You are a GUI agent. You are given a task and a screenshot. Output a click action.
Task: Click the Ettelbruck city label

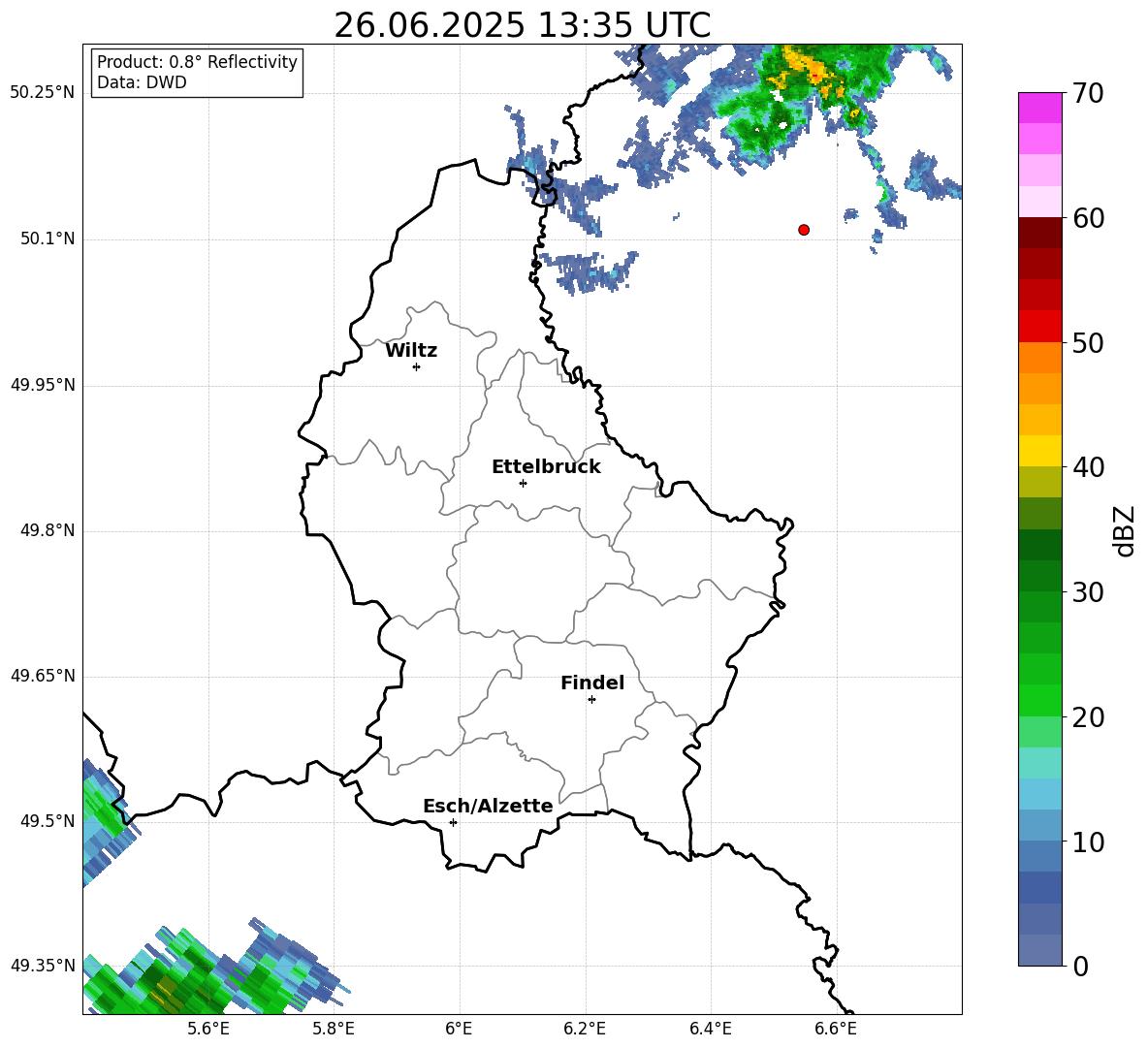546,467
